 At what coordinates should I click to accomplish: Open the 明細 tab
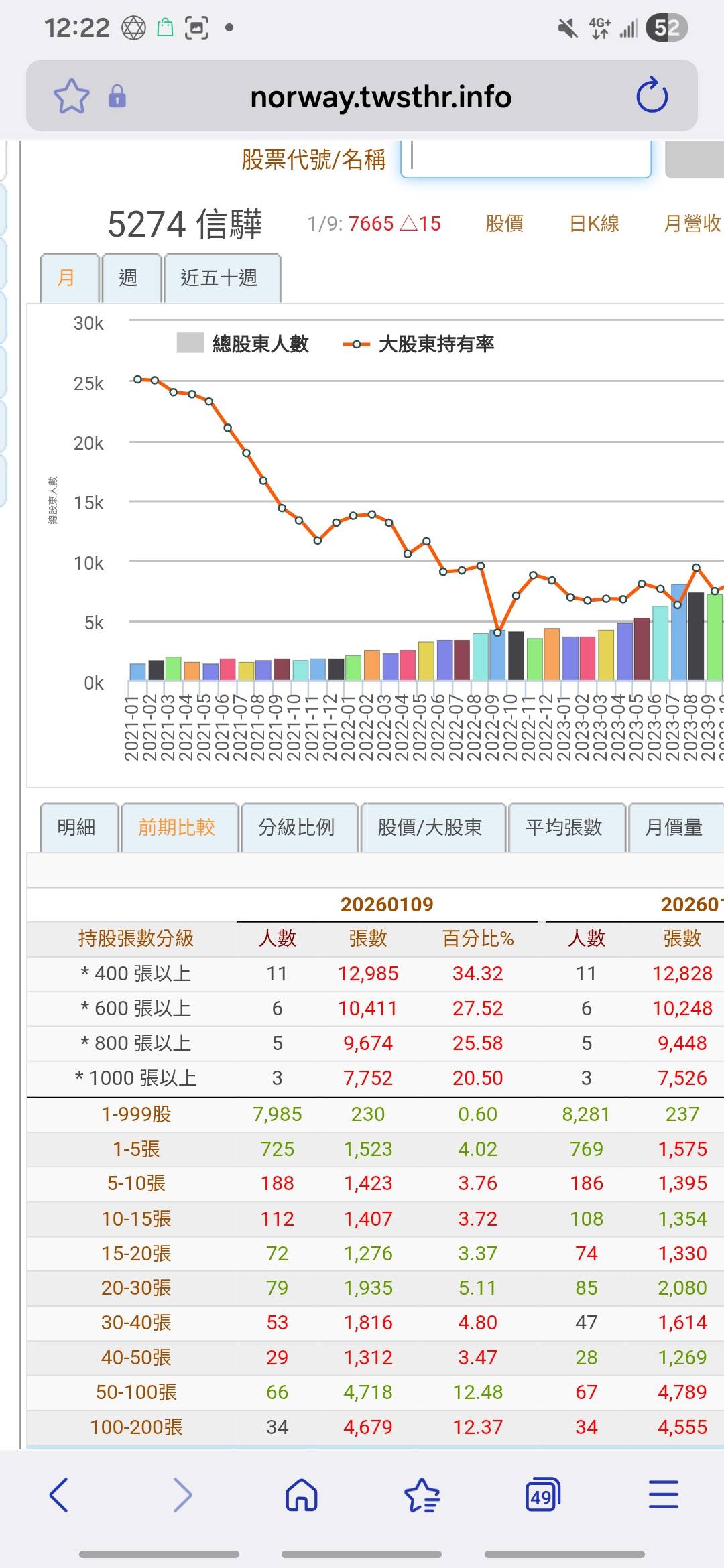click(76, 828)
